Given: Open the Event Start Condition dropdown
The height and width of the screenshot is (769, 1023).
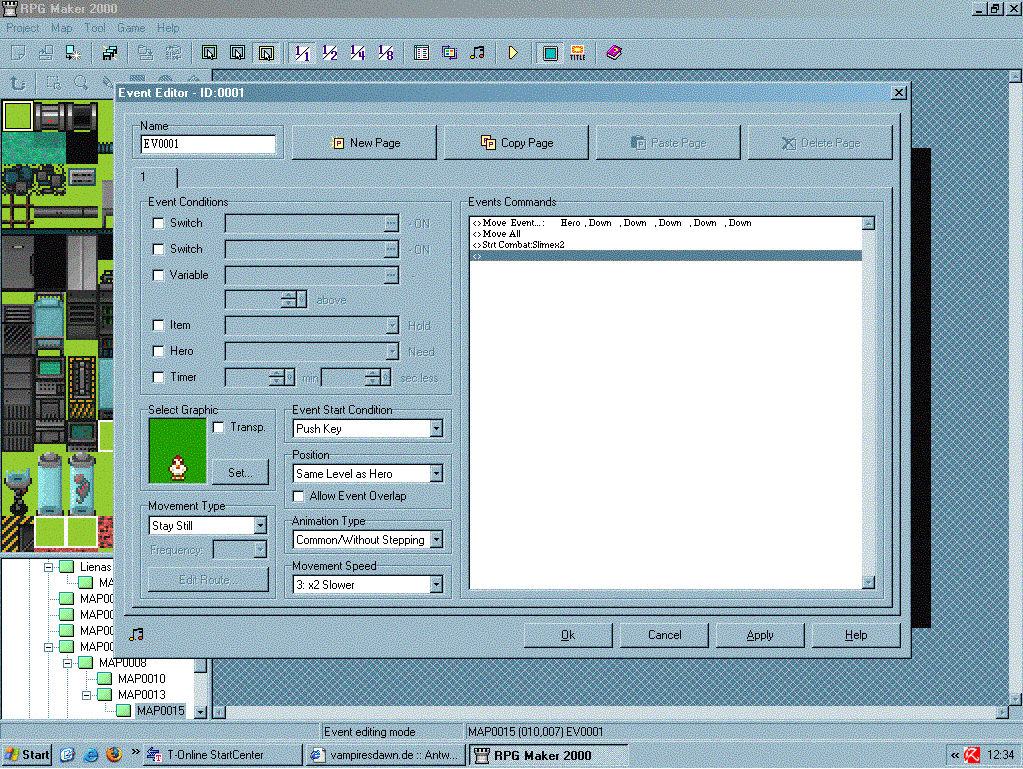Looking at the screenshot, I should (436, 429).
